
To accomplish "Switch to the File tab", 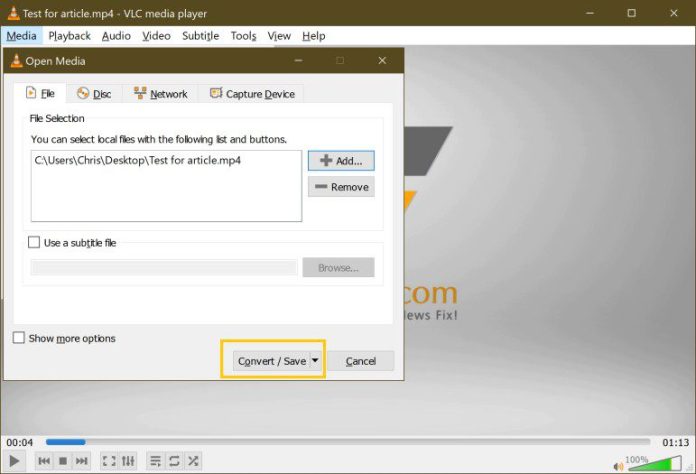I will click(40, 94).
